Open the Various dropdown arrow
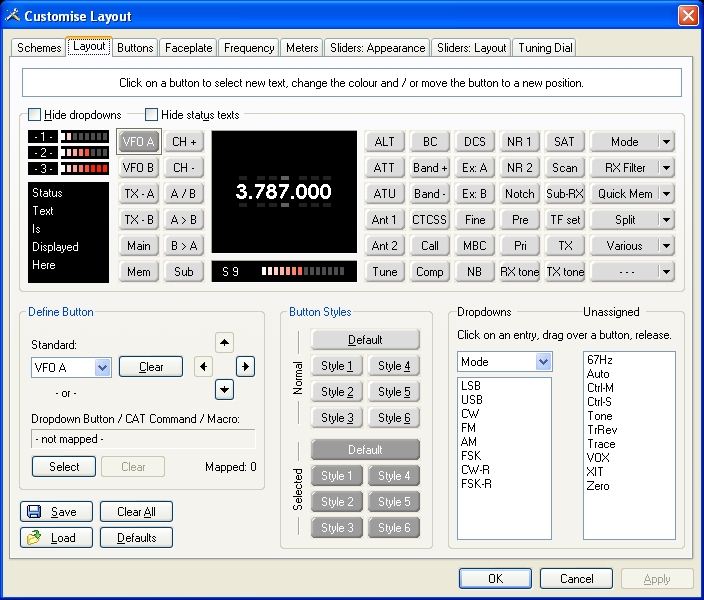This screenshot has width=704, height=600. pos(666,246)
